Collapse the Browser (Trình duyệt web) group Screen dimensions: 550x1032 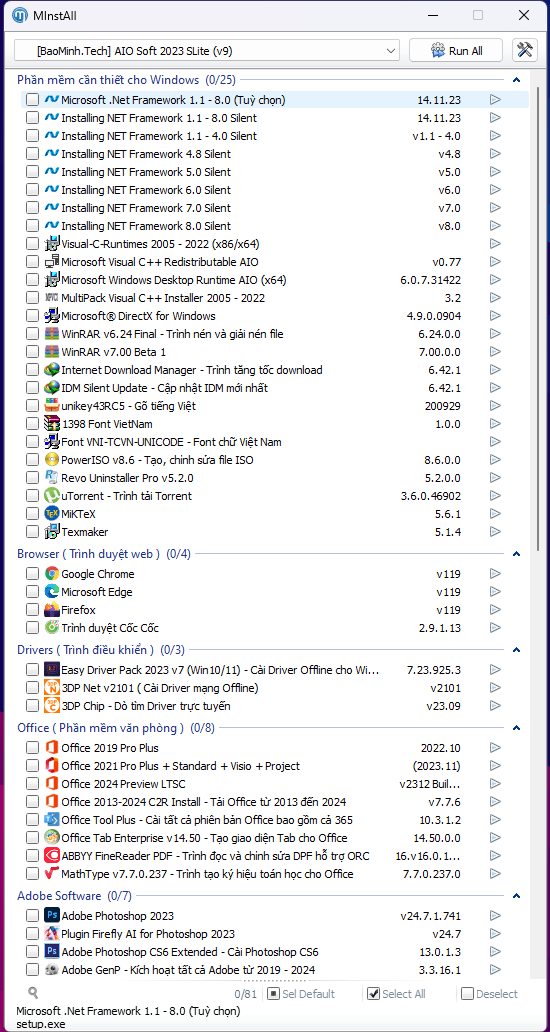click(x=516, y=554)
